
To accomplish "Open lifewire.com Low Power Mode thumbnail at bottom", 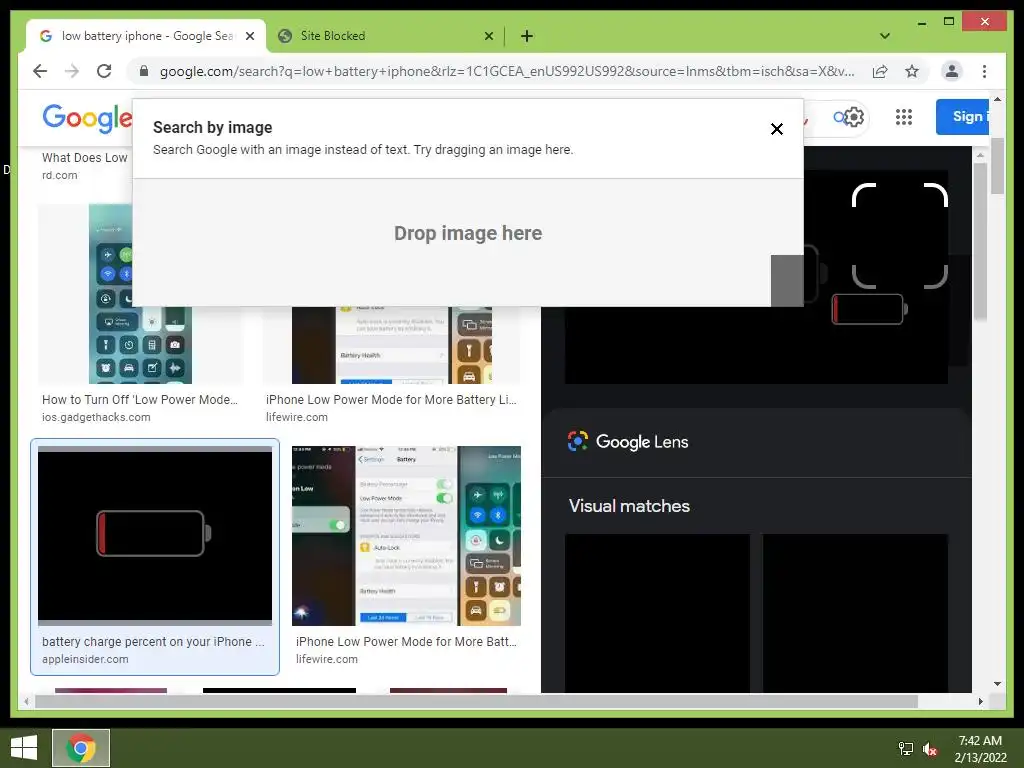I will pyautogui.click(x=406, y=536).
